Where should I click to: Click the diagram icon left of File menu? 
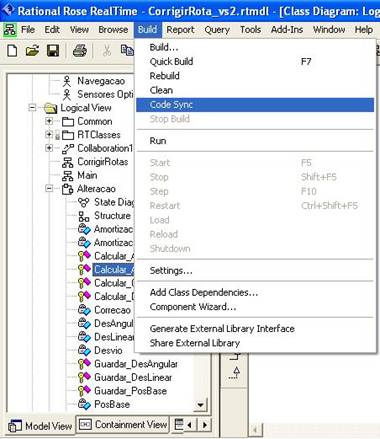[10, 30]
